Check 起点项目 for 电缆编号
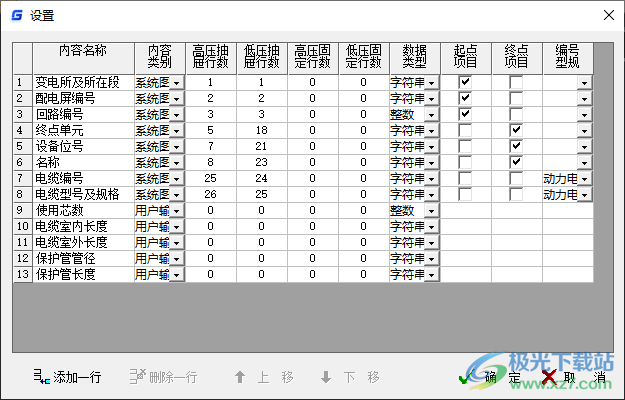The image size is (625, 400). click(x=465, y=178)
